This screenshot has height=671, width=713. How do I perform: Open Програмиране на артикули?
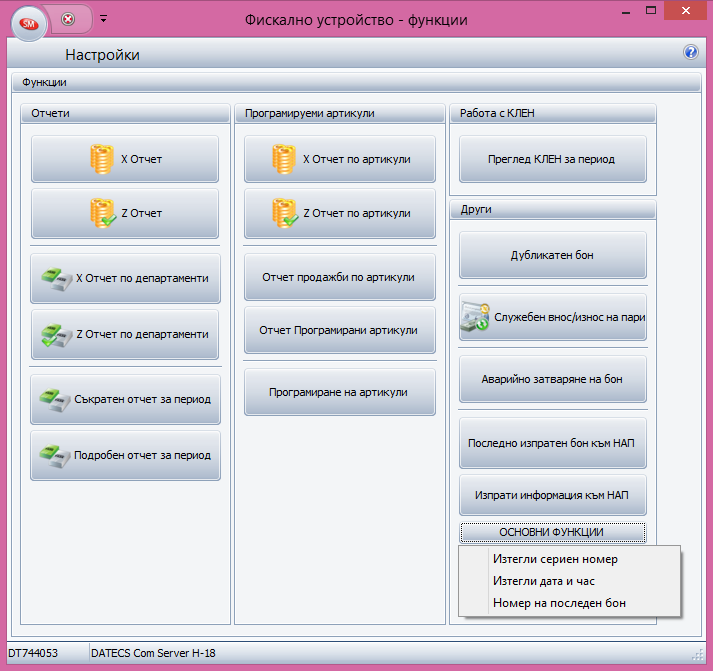(x=340, y=392)
